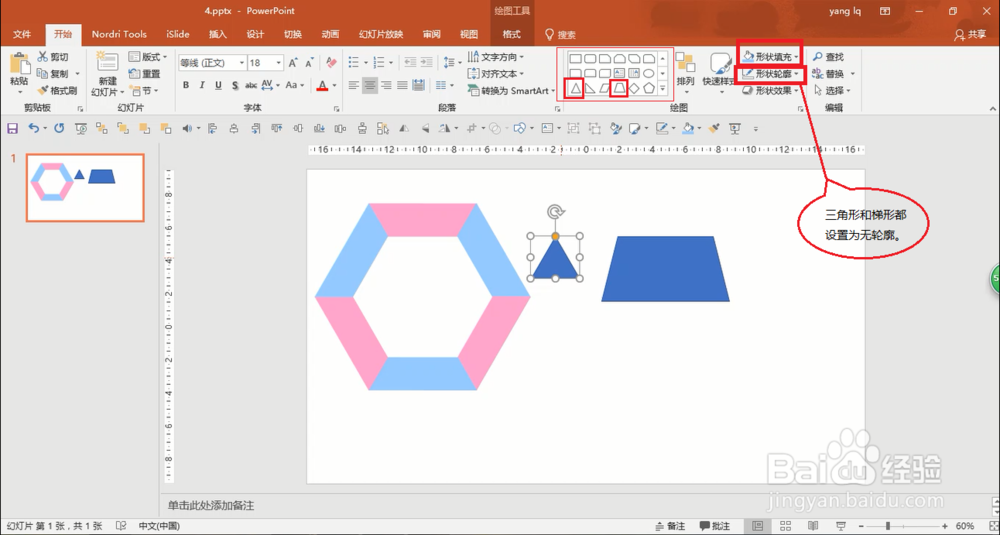1000x535 pixels.
Task: Switch to the Insert (插入) tab
Action: point(218,34)
